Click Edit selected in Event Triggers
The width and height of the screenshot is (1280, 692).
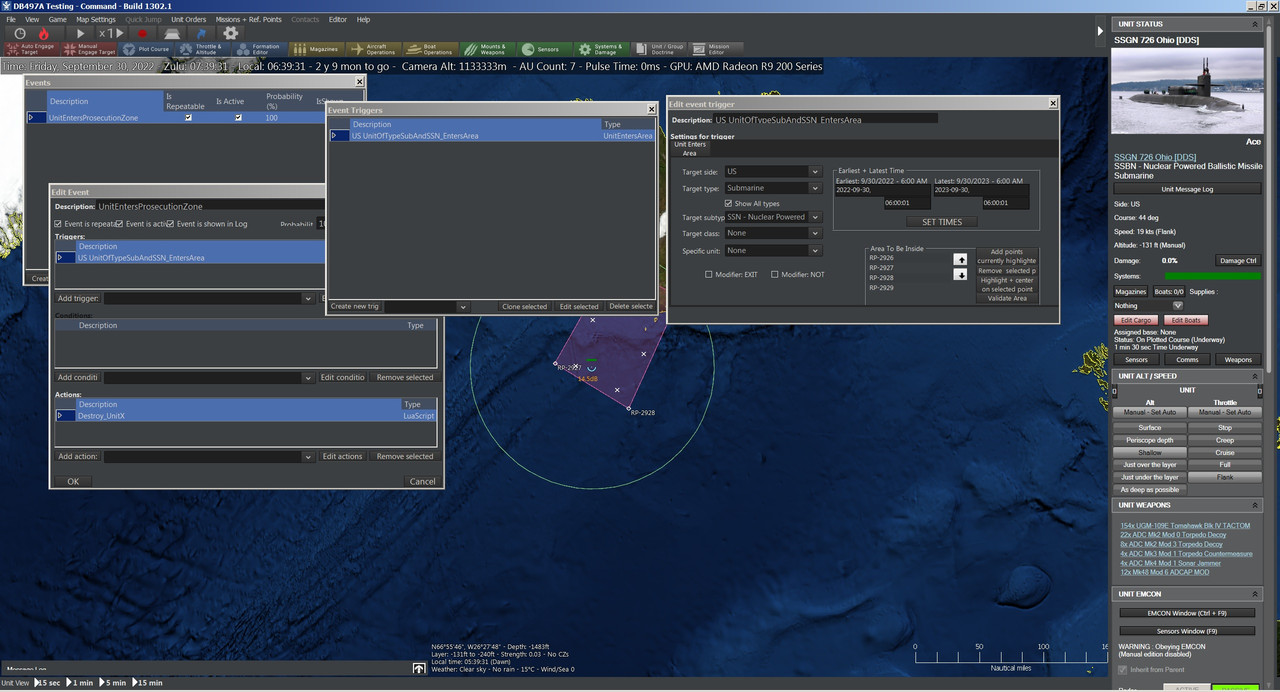point(579,306)
